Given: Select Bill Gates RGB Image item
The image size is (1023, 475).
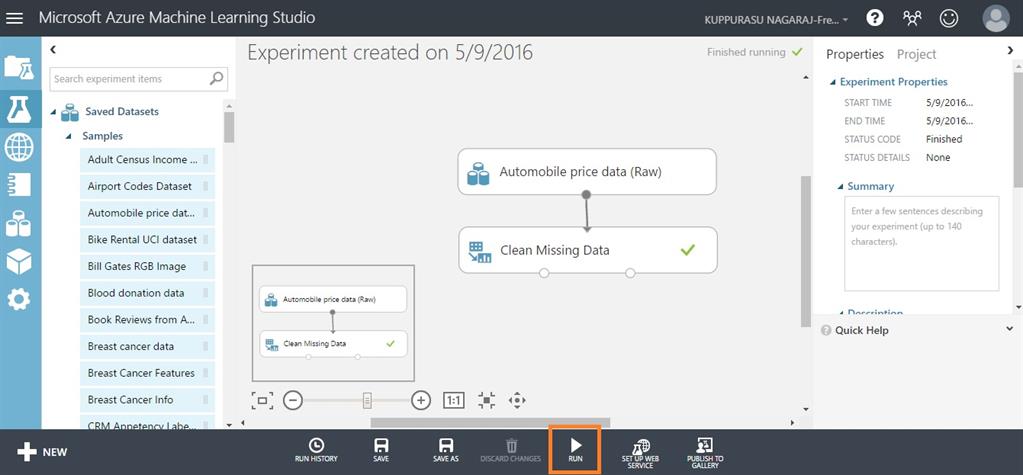Looking at the screenshot, I should click(x=147, y=266).
